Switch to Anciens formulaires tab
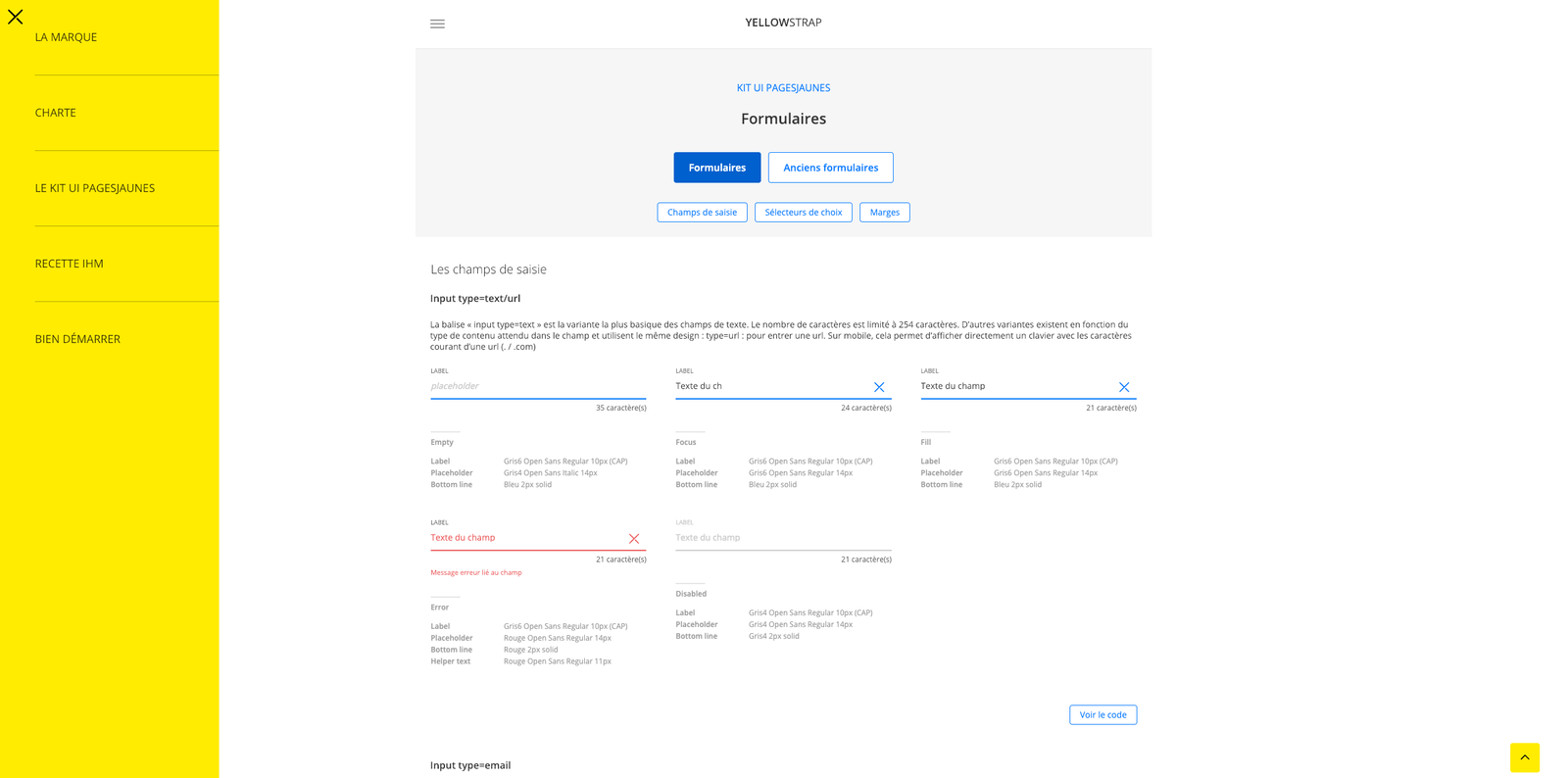This screenshot has height=778, width=1568. 830,168
